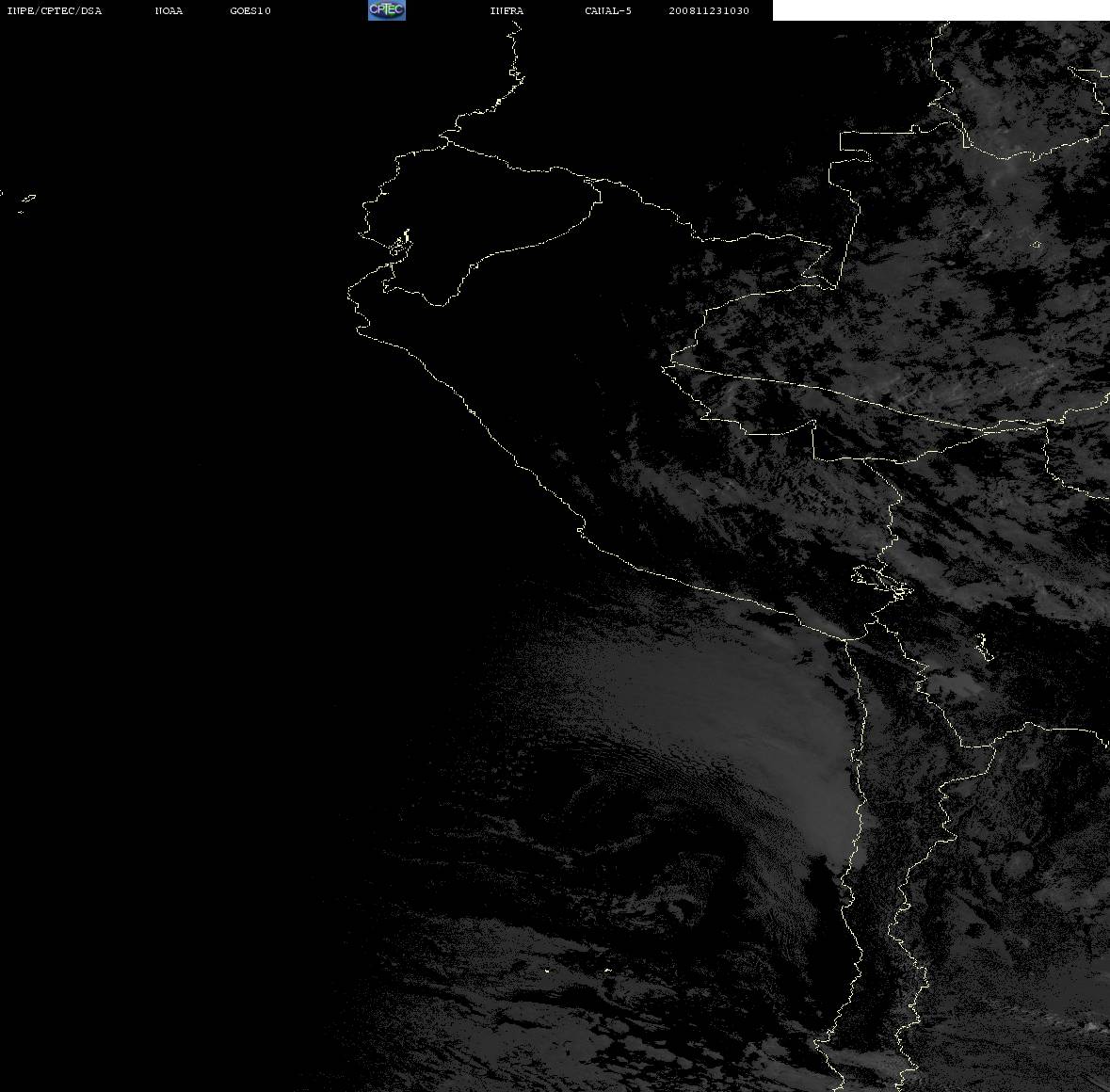The image size is (1110, 1092).
Task: Click the Peru–Chile–Bolivia border junction on the coast
Action: click(x=847, y=639)
